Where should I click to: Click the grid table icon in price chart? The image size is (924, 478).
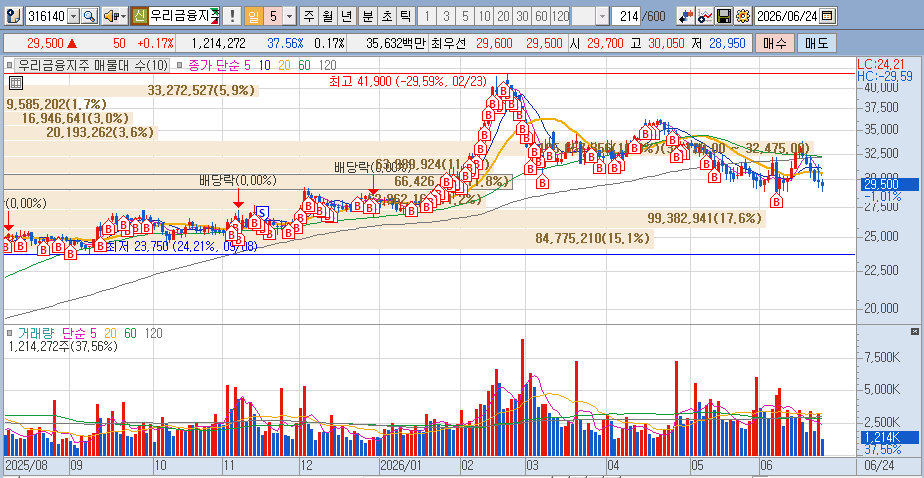coord(16,83)
